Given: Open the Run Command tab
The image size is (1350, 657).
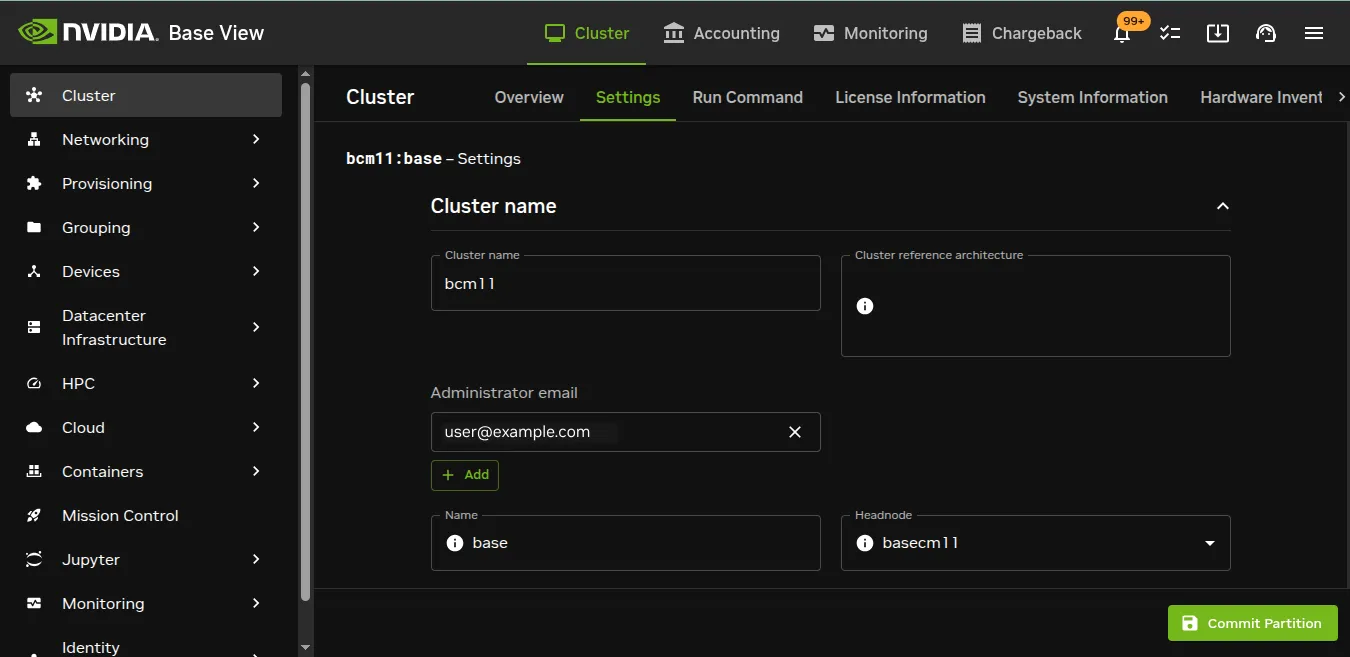Looking at the screenshot, I should [748, 97].
